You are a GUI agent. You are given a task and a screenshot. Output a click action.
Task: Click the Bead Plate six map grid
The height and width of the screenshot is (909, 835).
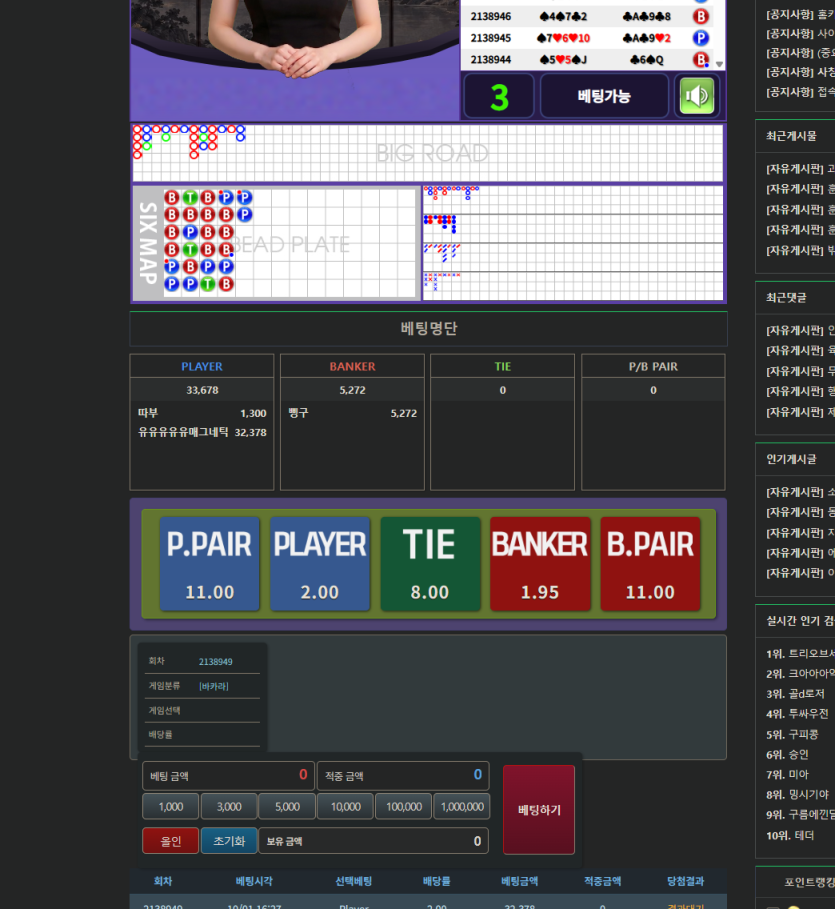pos(290,243)
